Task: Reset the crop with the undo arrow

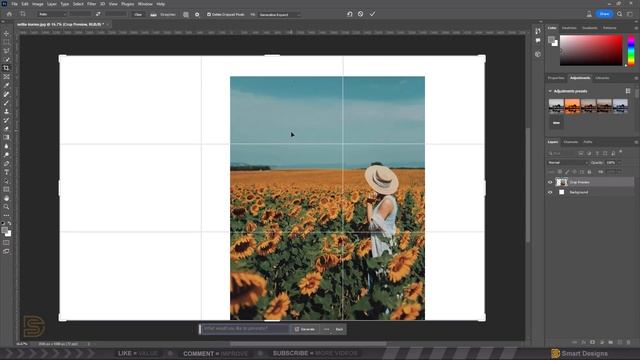Action: (x=350, y=14)
